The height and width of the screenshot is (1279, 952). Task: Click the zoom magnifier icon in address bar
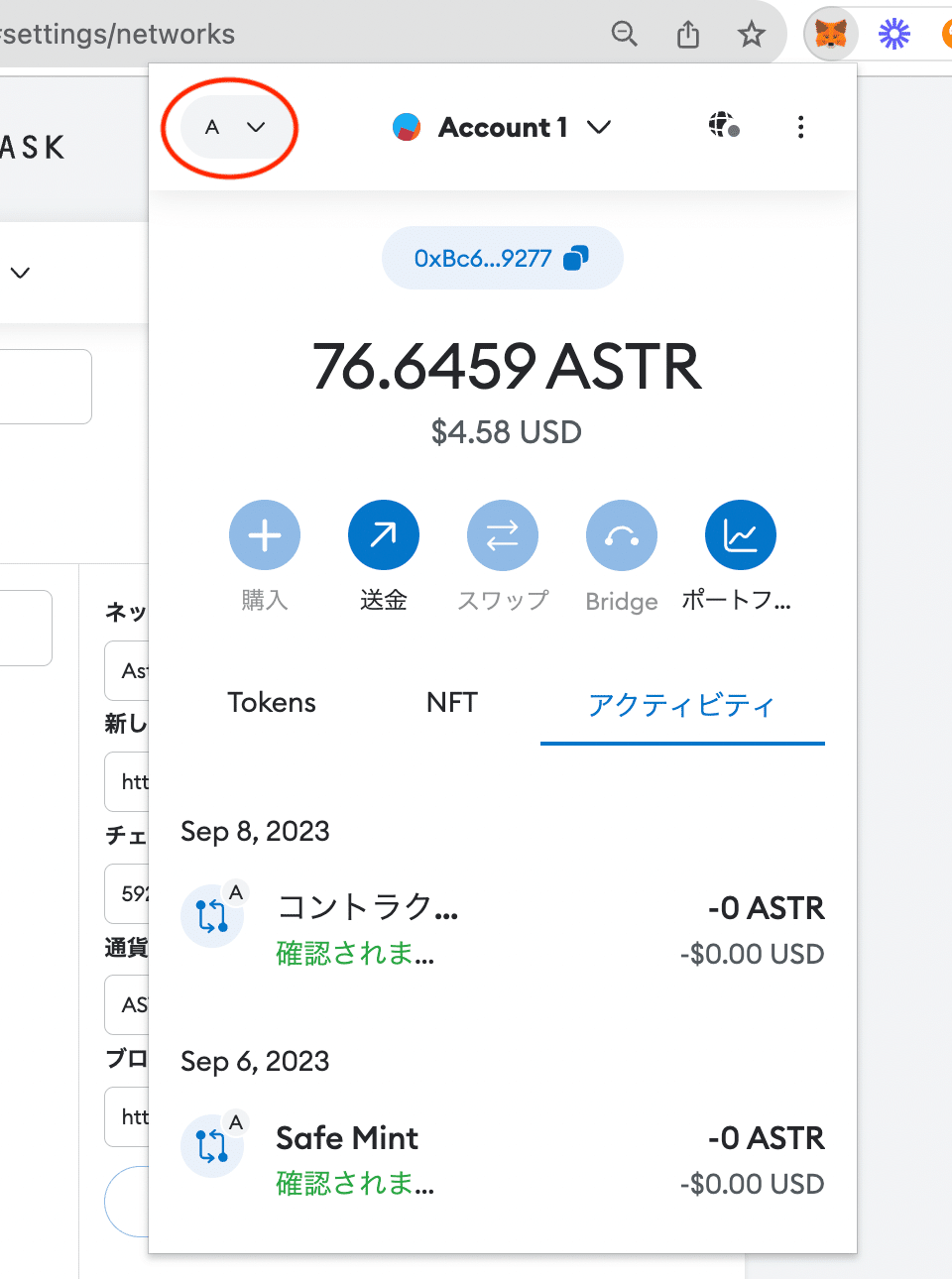tap(625, 35)
